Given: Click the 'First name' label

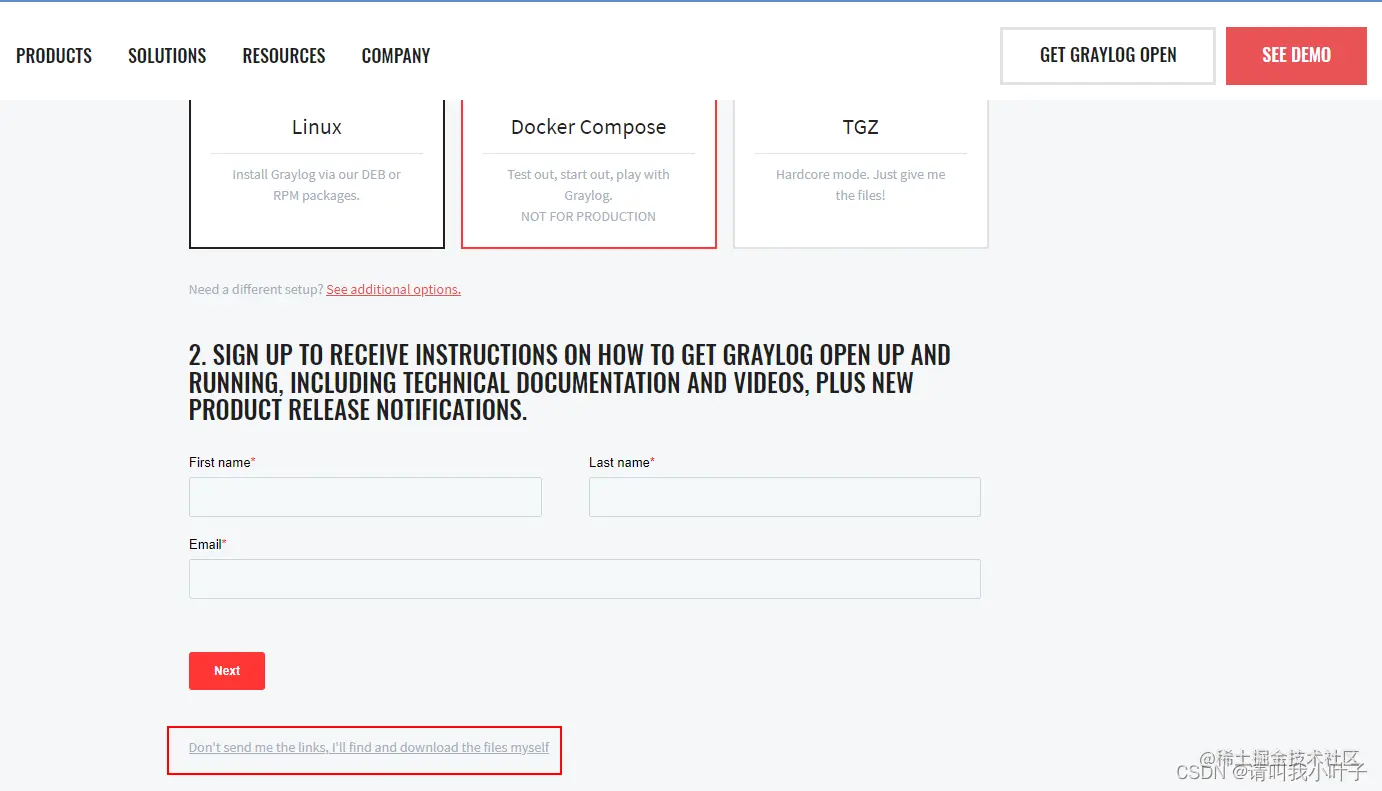Looking at the screenshot, I should pyautogui.click(x=221, y=462).
